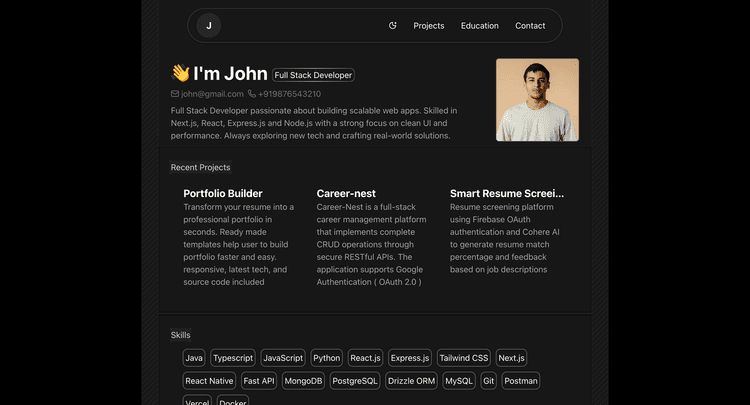Click the +919876543210 phone number
The width and height of the screenshot is (750, 405).
click(x=289, y=94)
